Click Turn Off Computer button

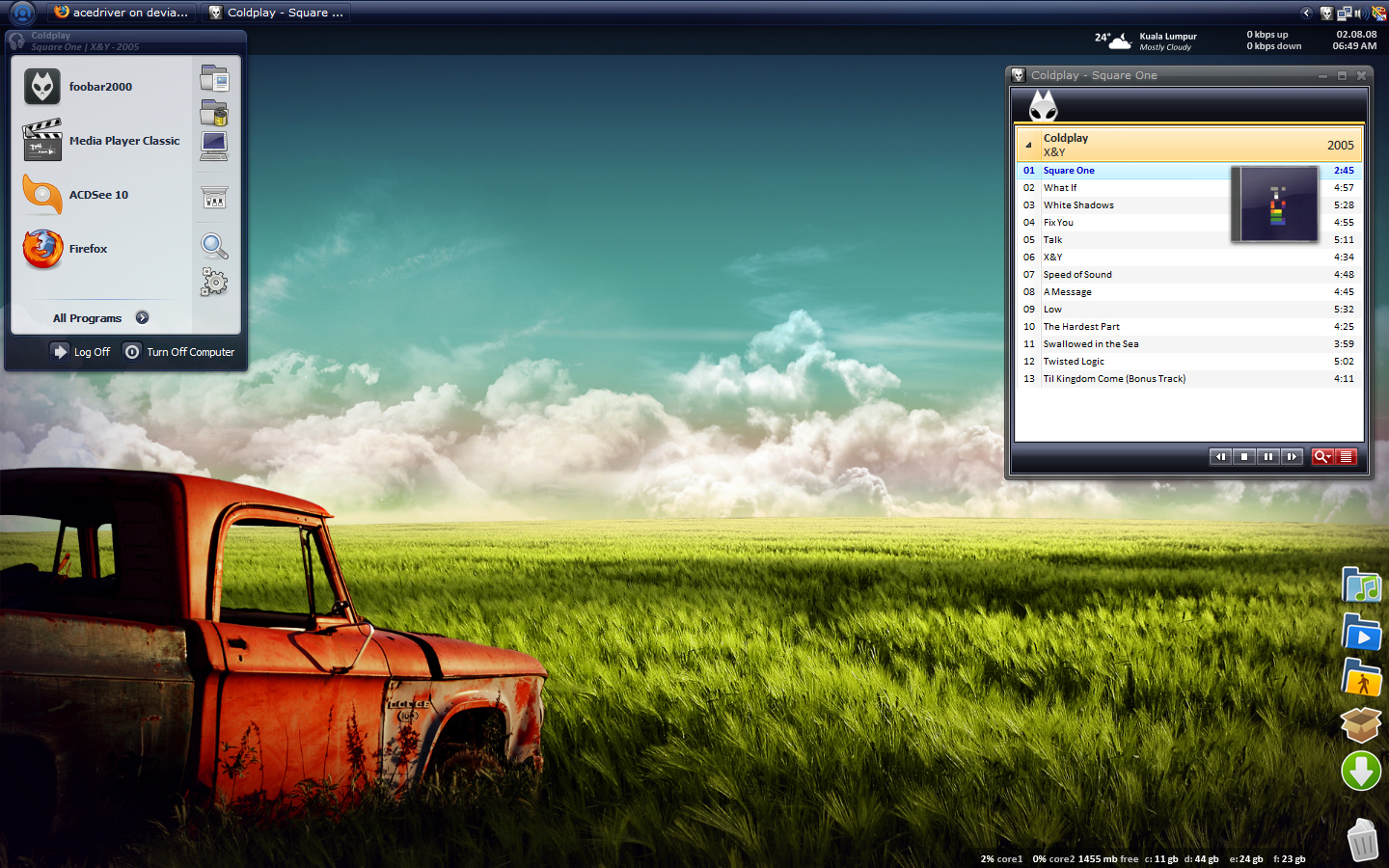(x=179, y=352)
